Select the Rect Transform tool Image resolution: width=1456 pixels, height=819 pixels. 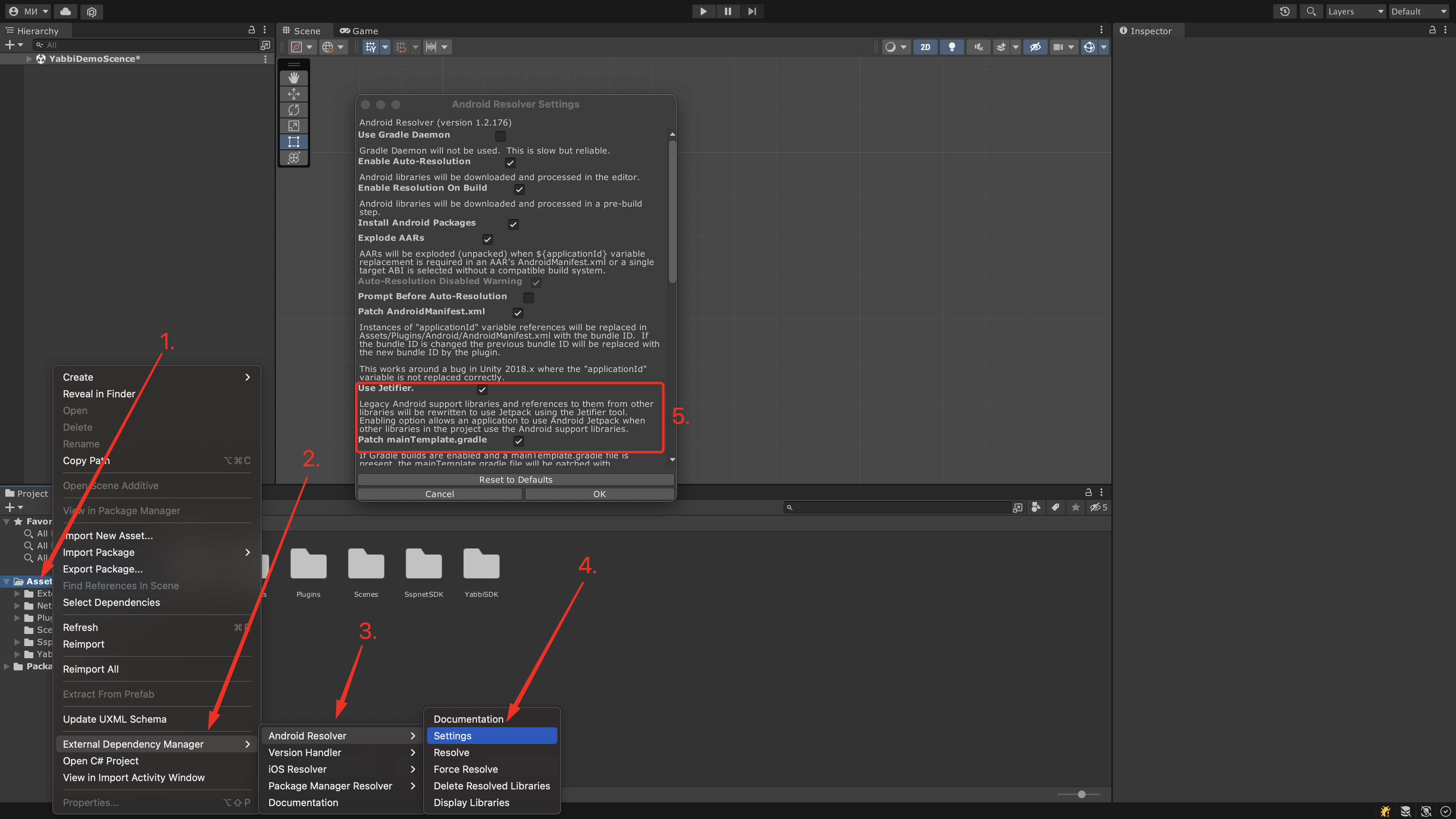tap(293, 141)
